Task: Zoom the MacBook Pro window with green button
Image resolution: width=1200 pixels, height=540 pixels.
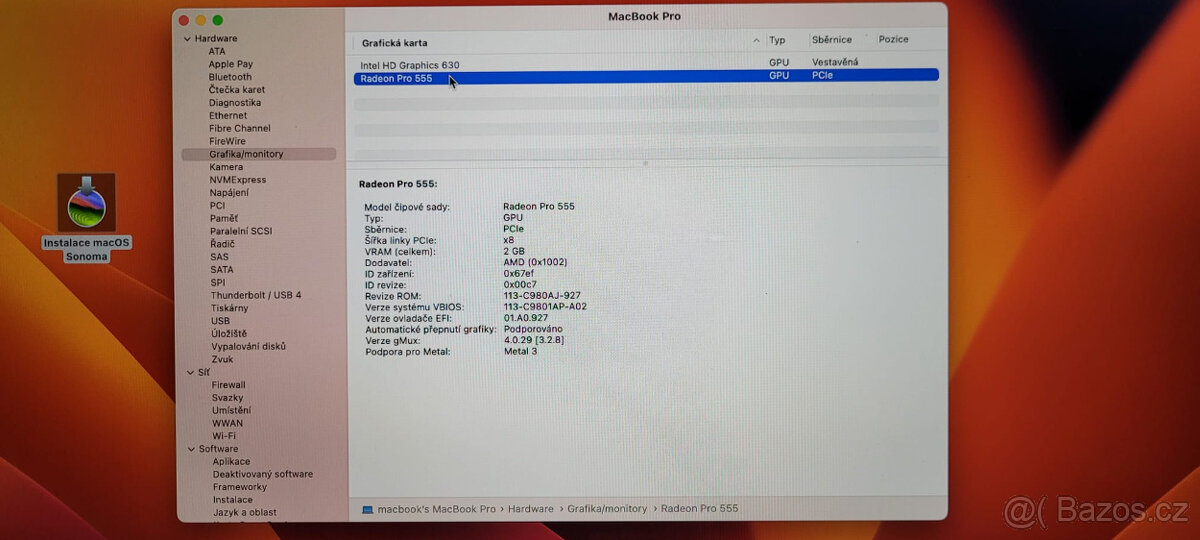Action: pos(218,20)
